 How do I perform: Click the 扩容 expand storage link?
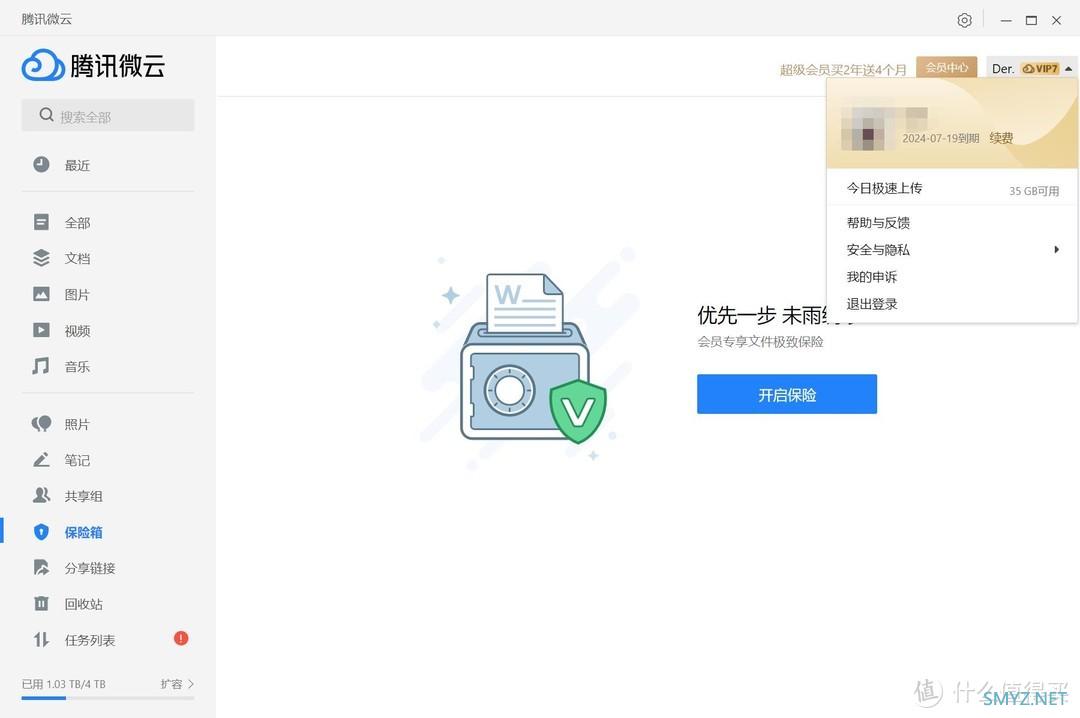click(172, 684)
